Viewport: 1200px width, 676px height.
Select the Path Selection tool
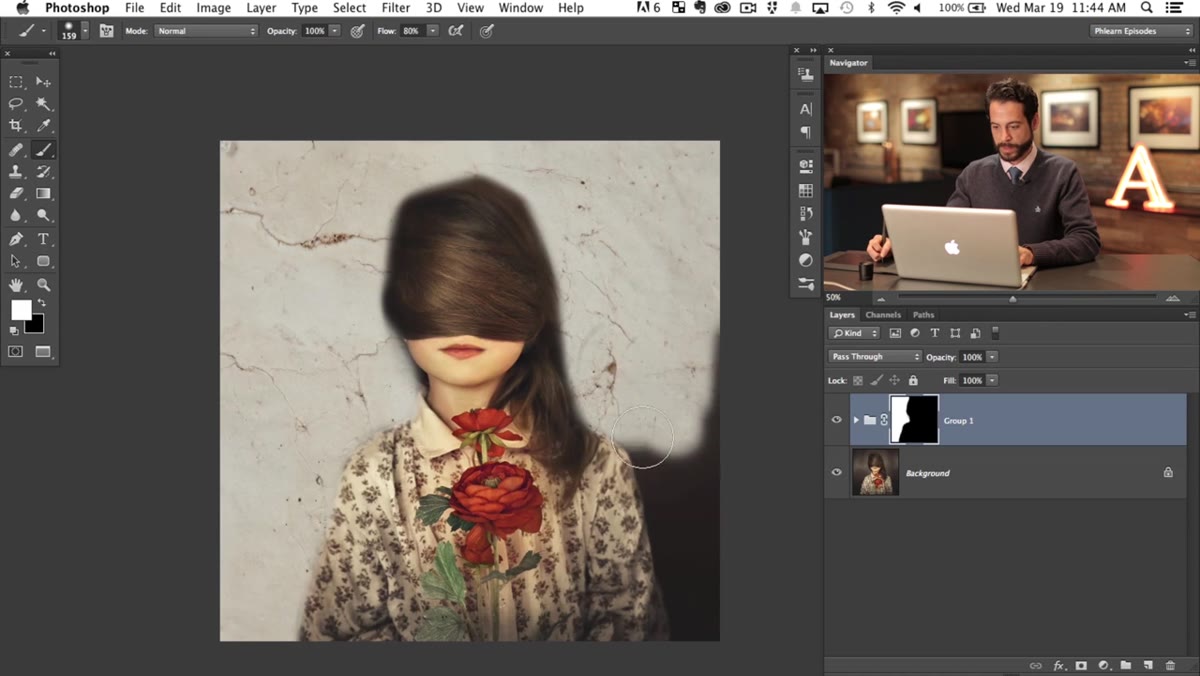pyautogui.click(x=16, y=262)
